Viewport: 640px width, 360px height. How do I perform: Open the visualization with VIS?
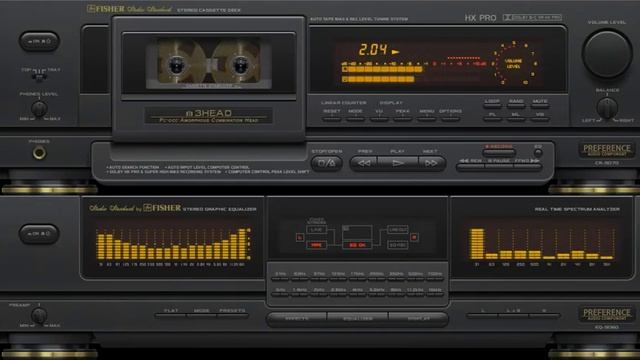[x=540, y=119]
